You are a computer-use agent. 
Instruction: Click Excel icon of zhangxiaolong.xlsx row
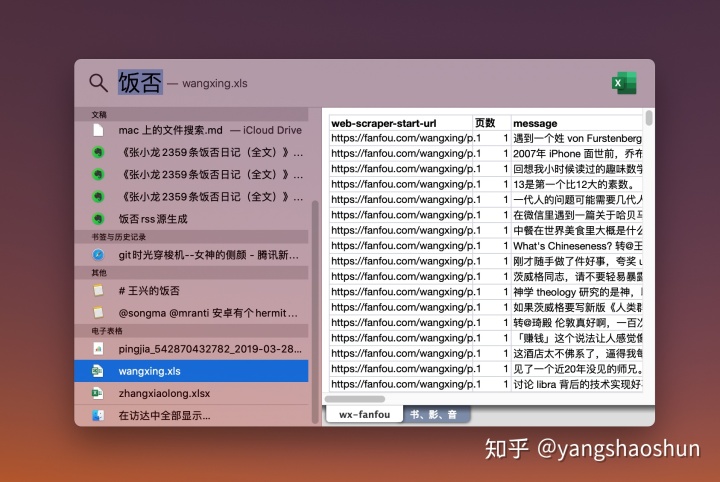click(98, 393)
